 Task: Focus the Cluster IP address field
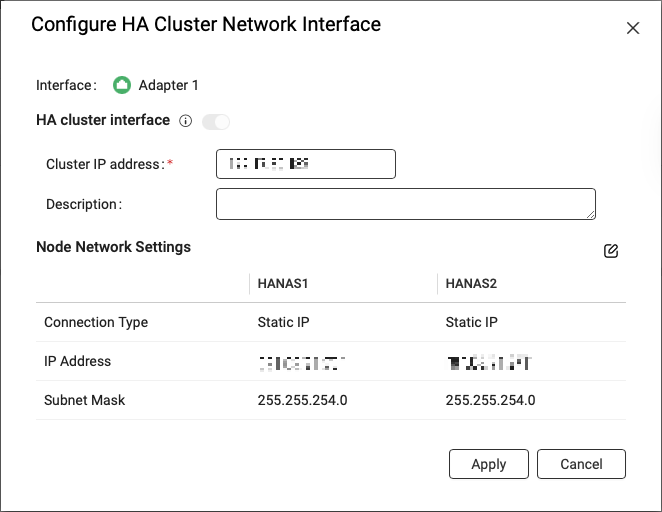coord(305,163)
